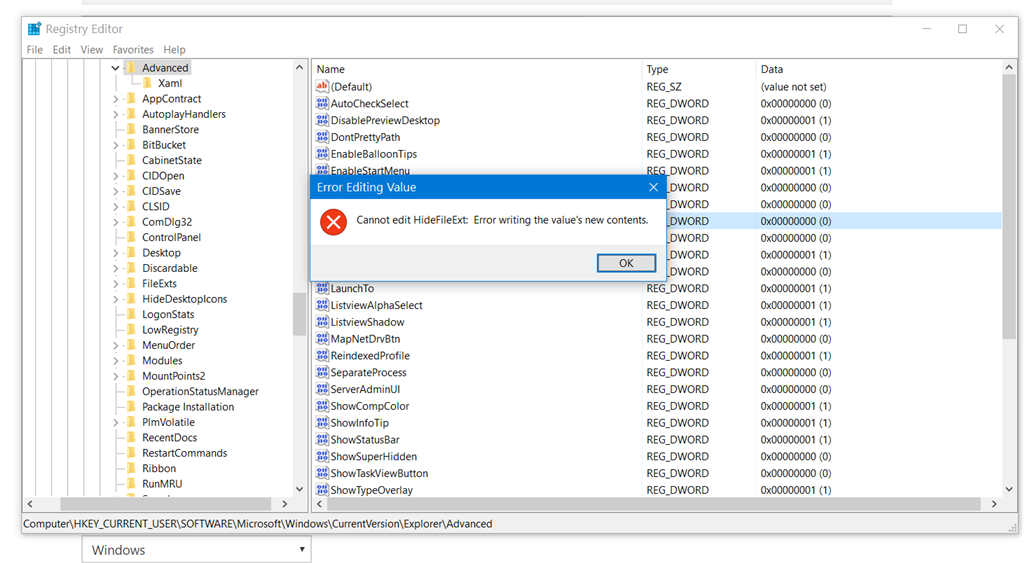Image resolution: width=1024 pixels, height=563 pixels.
Task: Expand the MountPoints2 key
Action: (x=115, y=376)
